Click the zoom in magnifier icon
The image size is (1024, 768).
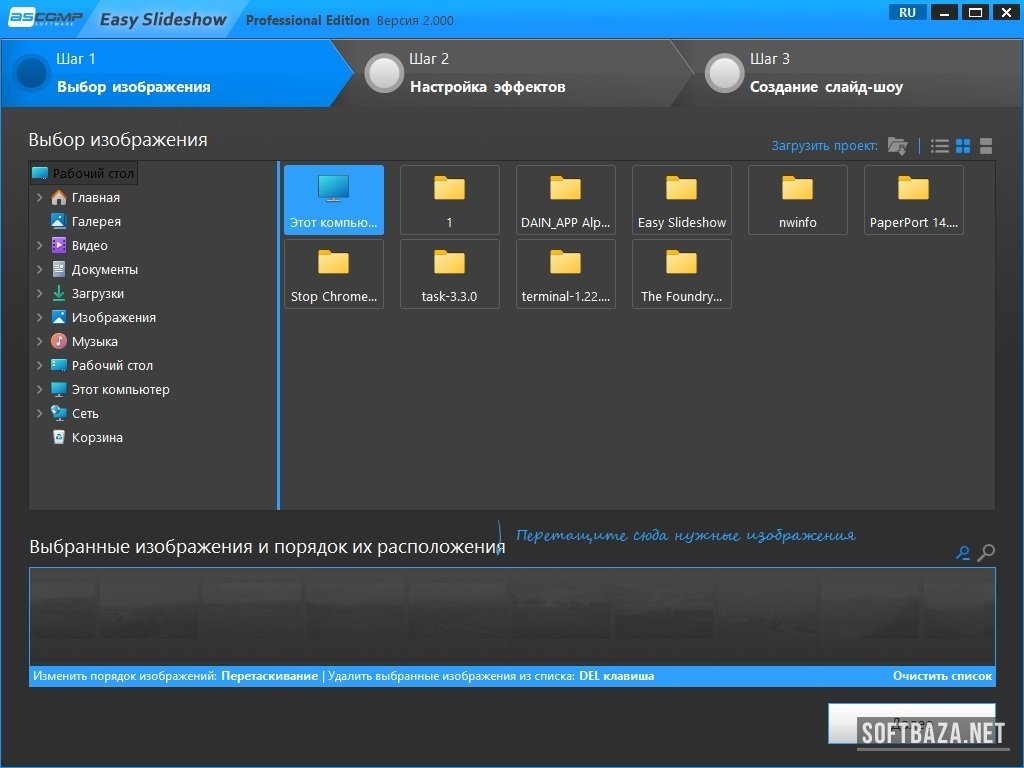(x=986, y=553)
